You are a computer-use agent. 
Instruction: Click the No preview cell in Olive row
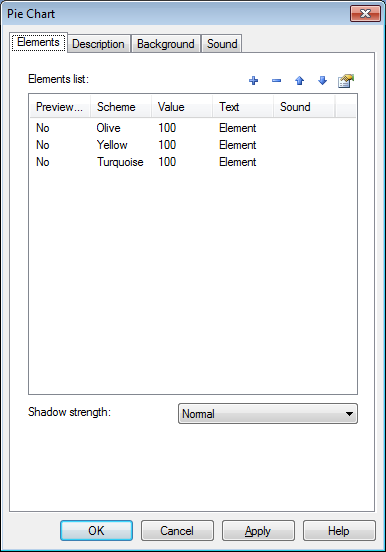[x=43, y=128]
